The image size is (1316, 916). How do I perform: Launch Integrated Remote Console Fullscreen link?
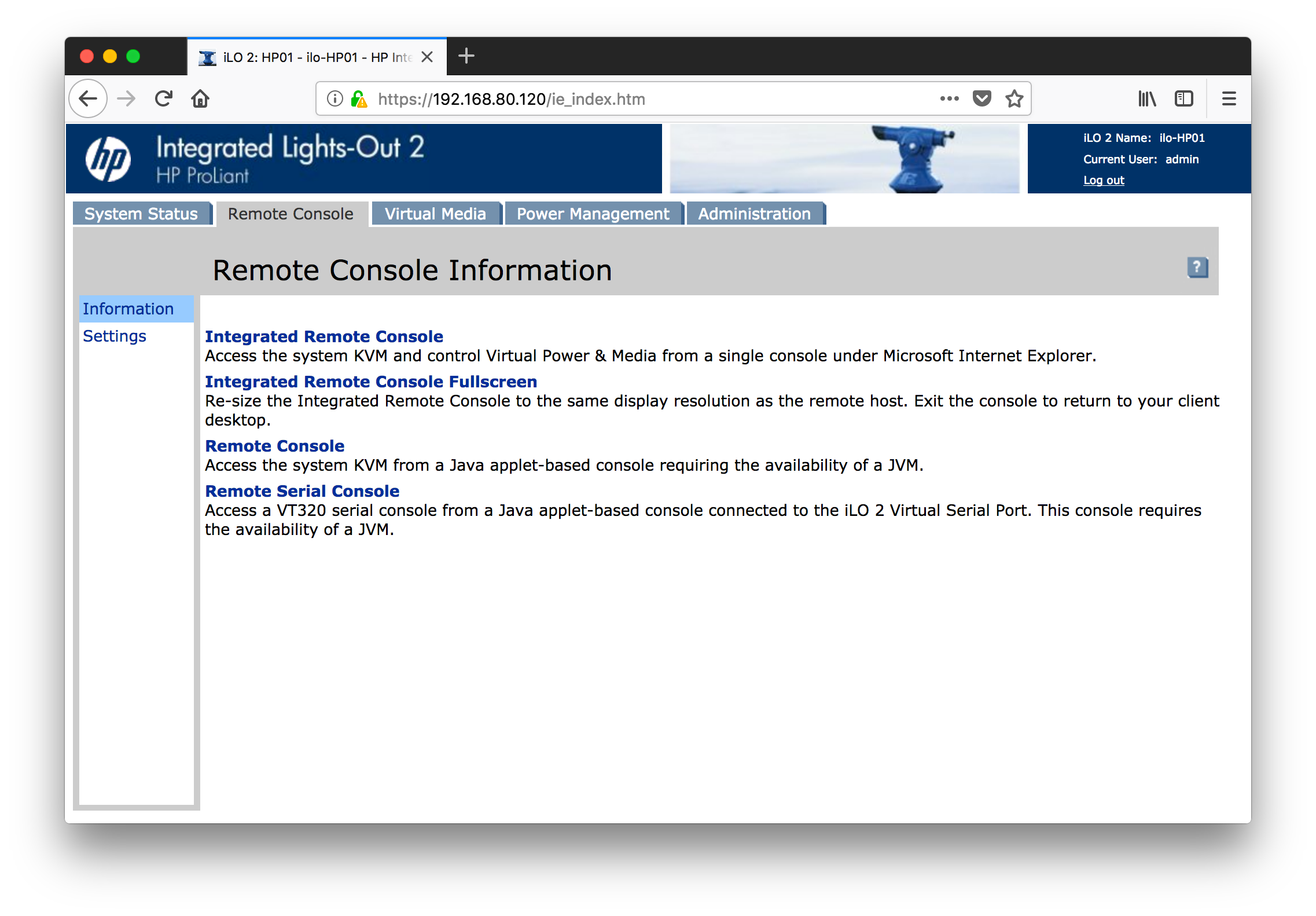(371, 382)
